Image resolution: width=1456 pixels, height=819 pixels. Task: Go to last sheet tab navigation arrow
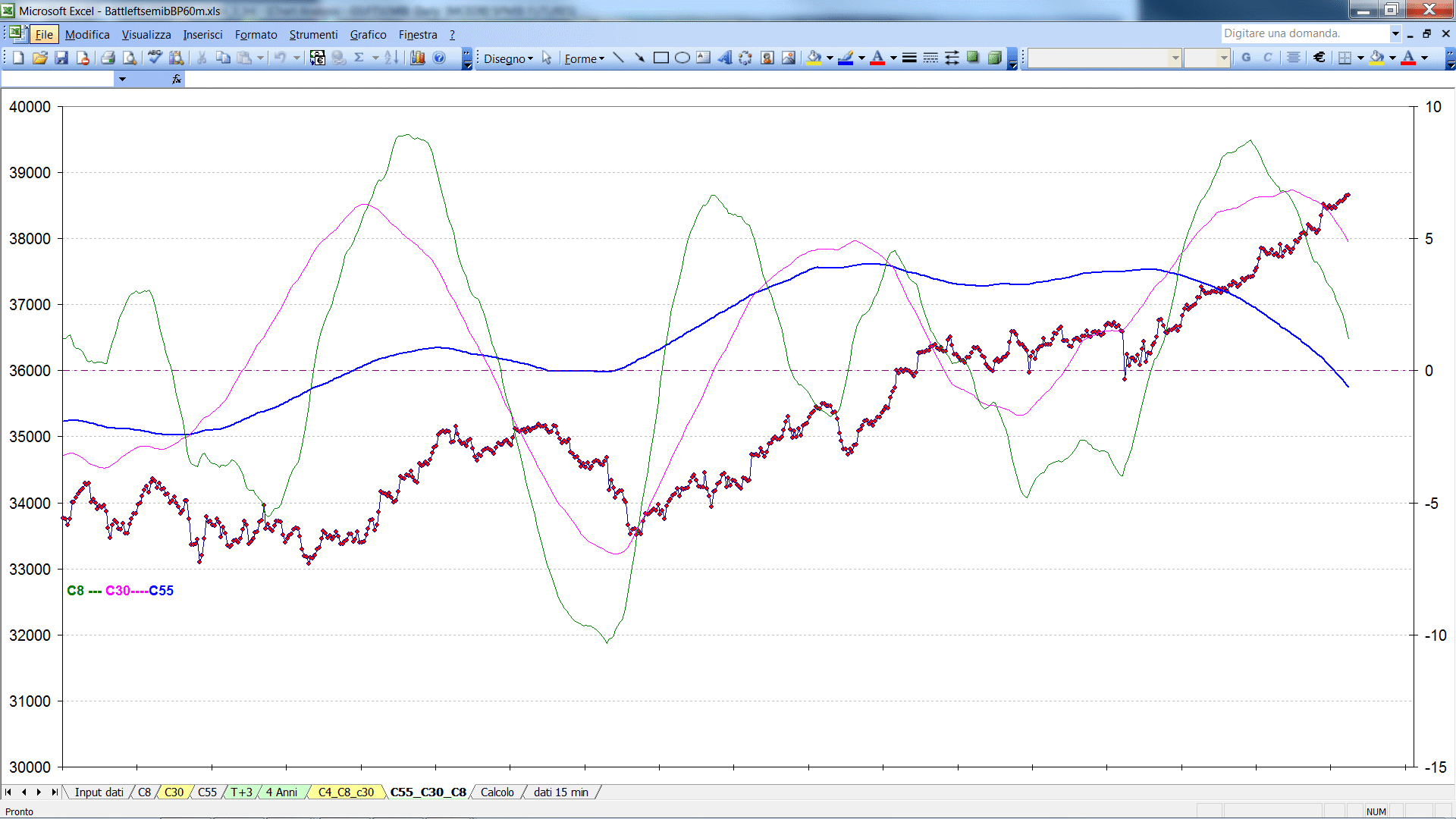coord(54,792)
